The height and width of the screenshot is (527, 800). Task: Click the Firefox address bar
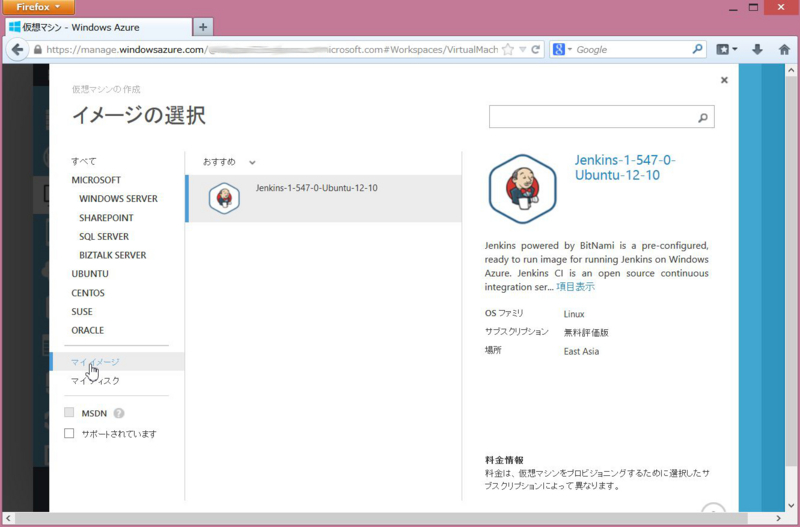(x=271, y=49)
